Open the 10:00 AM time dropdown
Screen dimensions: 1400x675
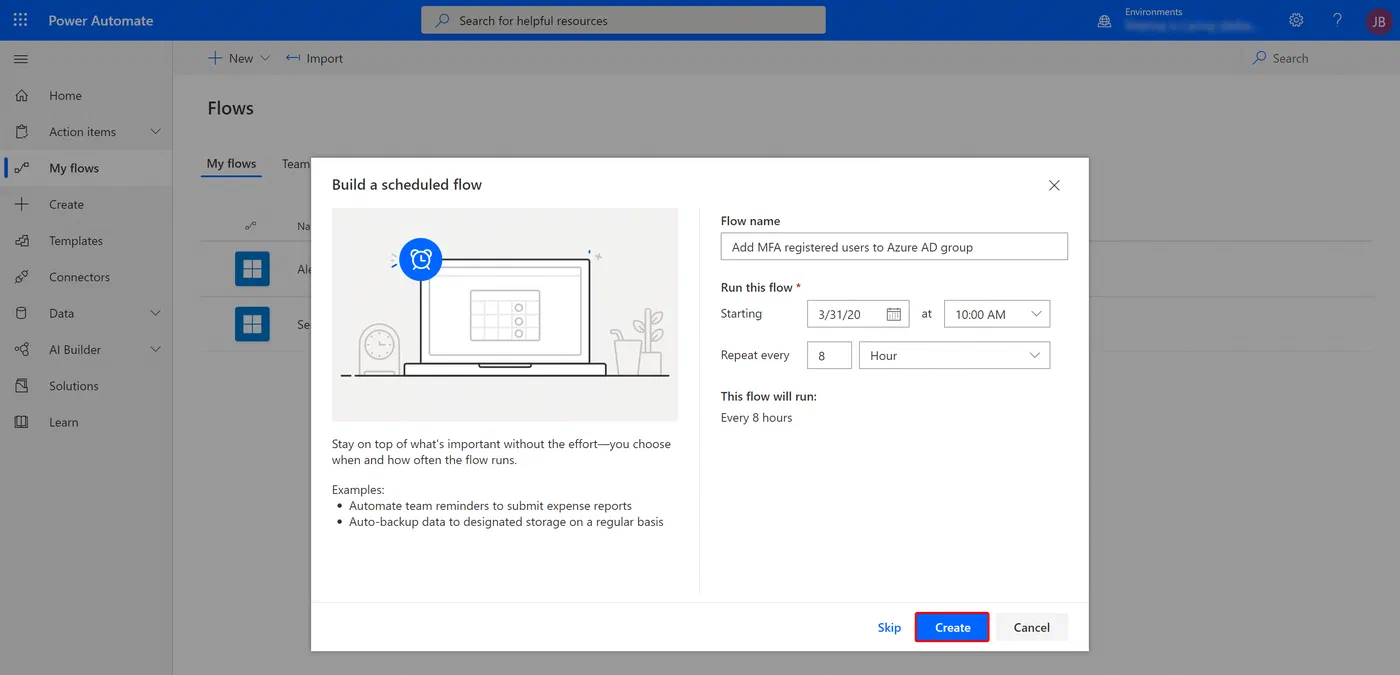tap(997, 314)
